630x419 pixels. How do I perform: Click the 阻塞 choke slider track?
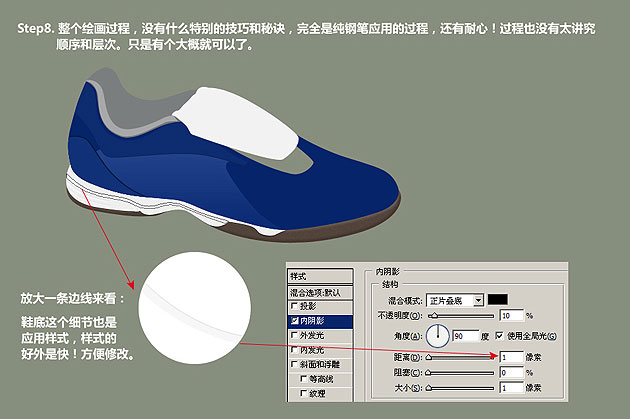tap(460, 372)
